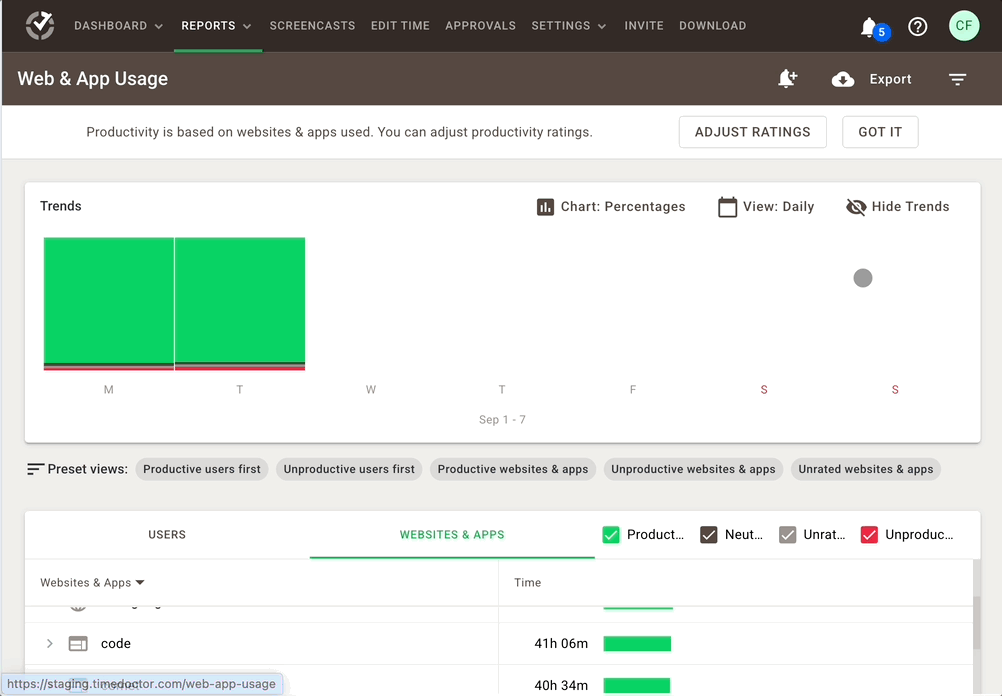Viewport: 1002px width, 696px height.
Task: Click the Adjust Ratings button
Action: click(753, 132)
